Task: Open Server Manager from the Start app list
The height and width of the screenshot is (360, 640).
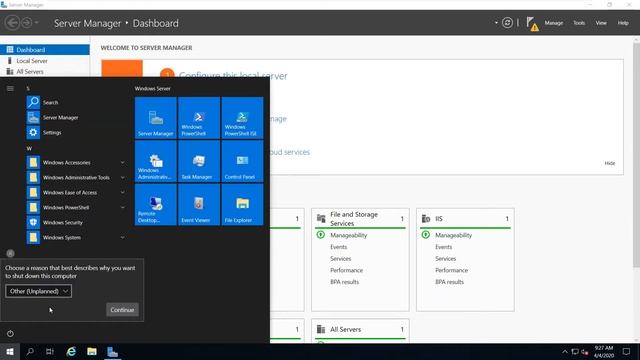Action: [76, 118]
